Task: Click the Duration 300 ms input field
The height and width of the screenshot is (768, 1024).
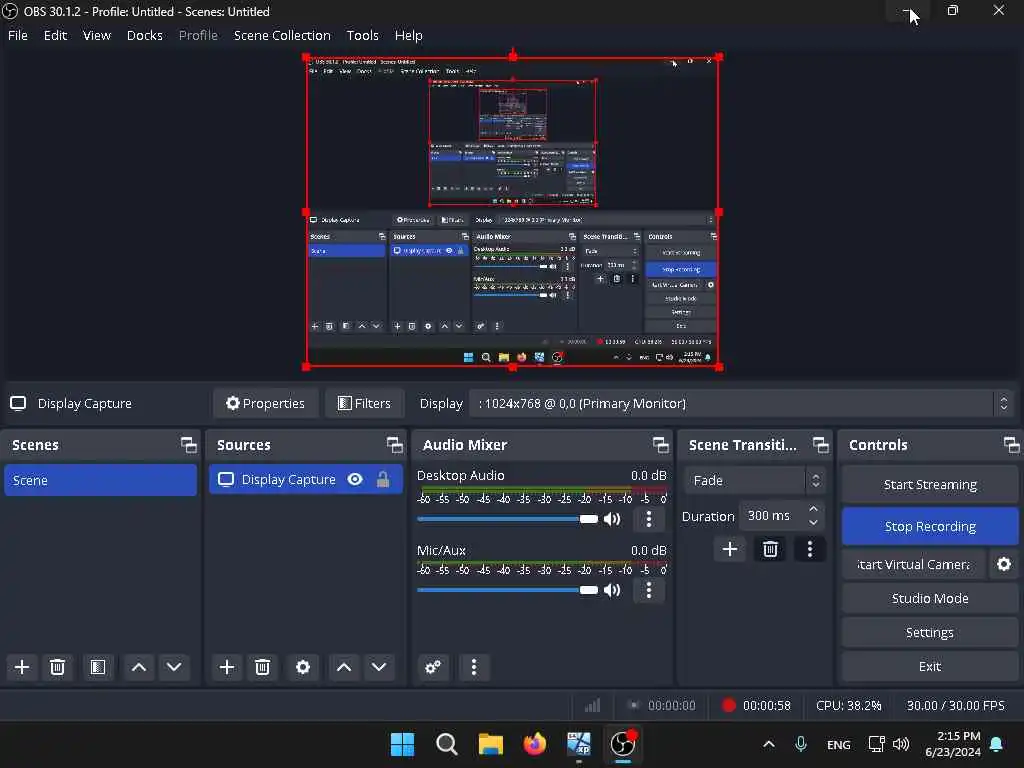Action: [x=773, y=516]
